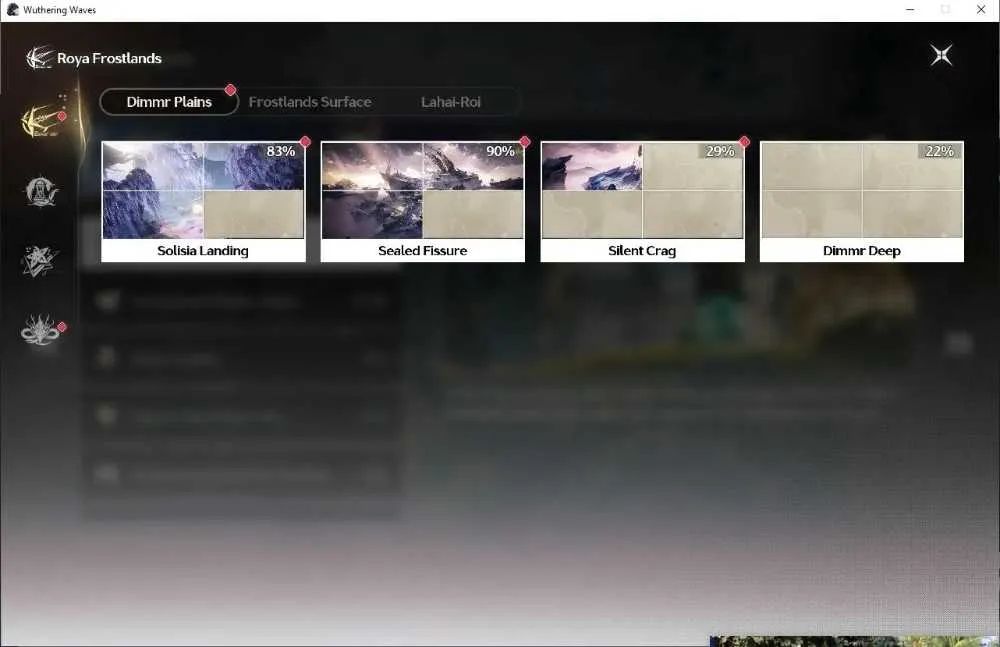Viewport: 1000px width, 647px height.
Task: Close the Wuthering Waves window
Action: point(981,10)
